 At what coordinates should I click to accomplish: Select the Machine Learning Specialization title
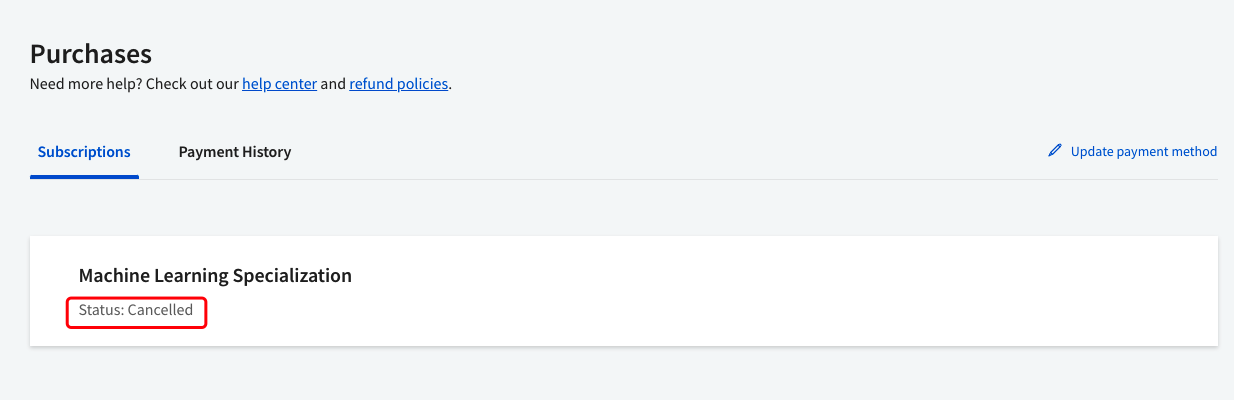coord(215,275)
